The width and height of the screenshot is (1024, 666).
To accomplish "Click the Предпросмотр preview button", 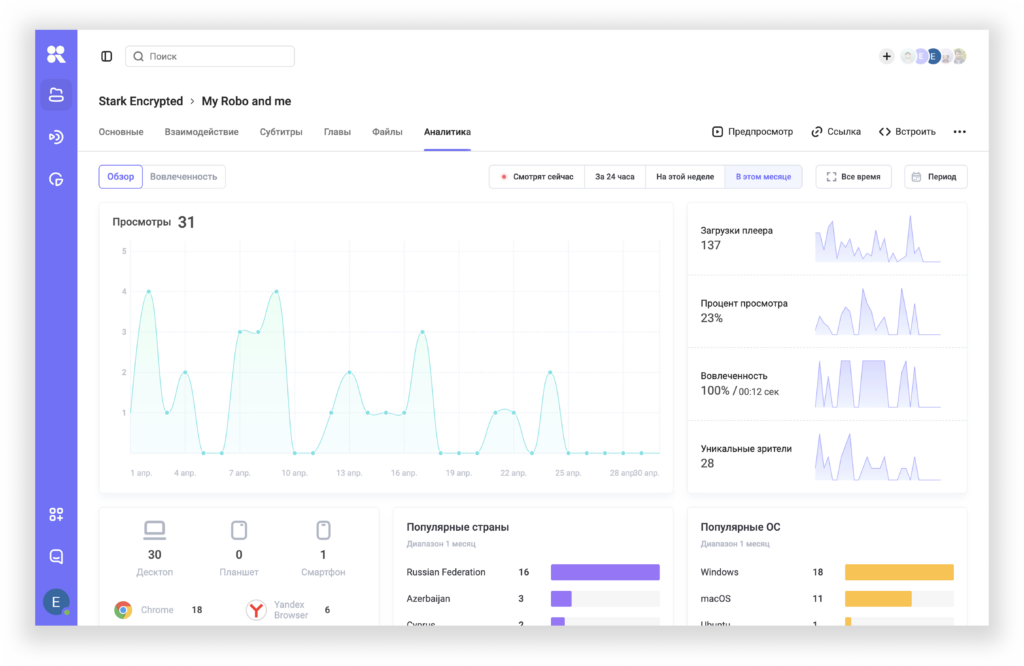I will click(x=752, y=132).
